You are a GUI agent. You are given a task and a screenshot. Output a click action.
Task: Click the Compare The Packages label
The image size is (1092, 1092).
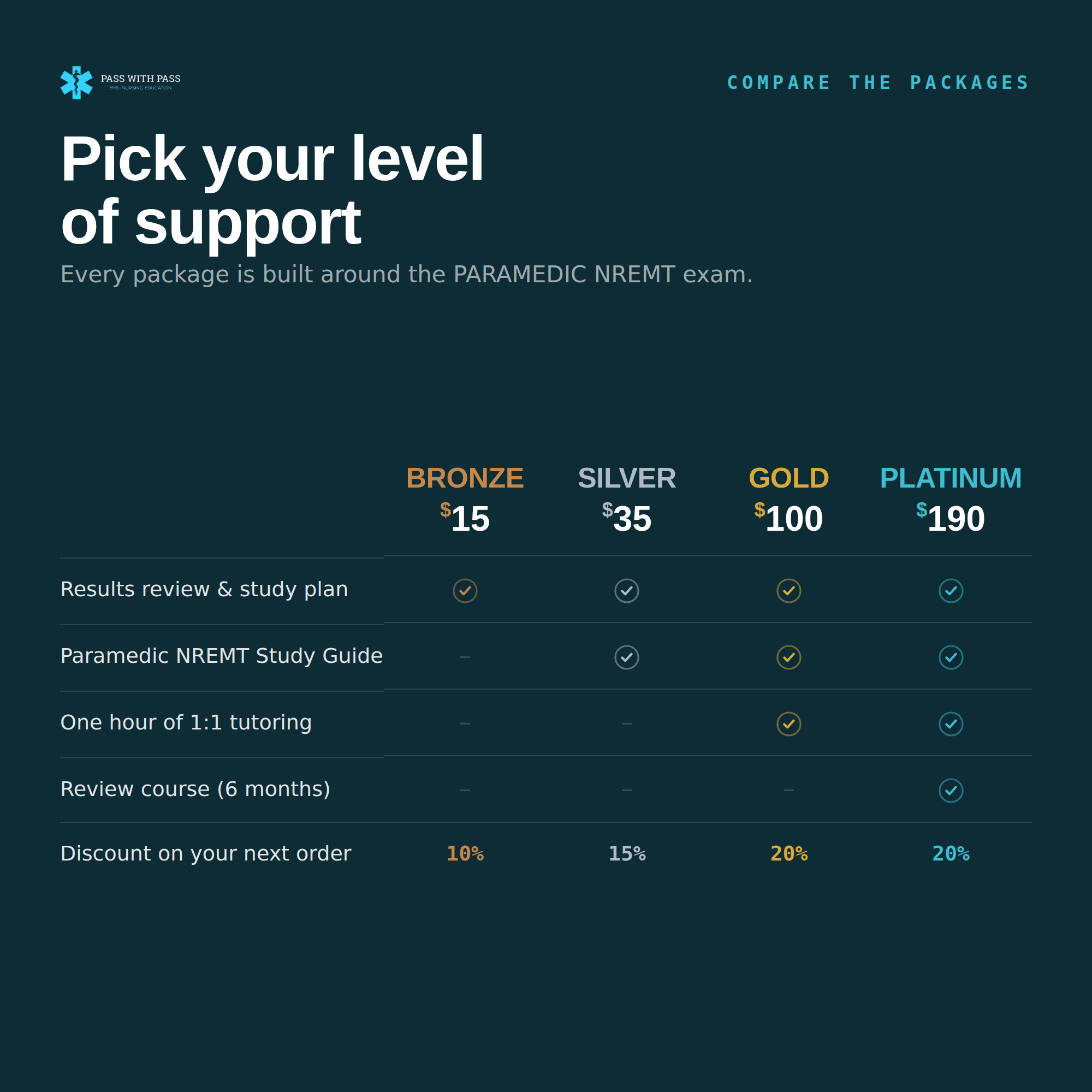[x=879, y=82]
